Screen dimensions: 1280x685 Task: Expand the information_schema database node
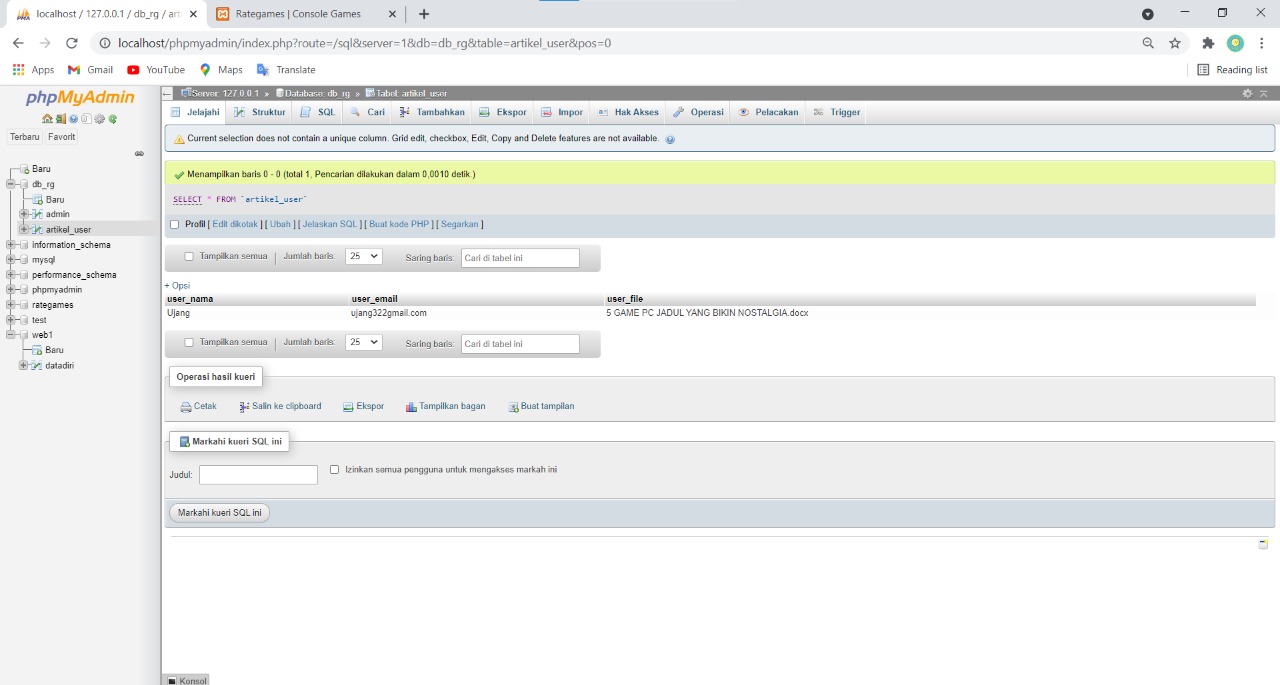(10, 245)
